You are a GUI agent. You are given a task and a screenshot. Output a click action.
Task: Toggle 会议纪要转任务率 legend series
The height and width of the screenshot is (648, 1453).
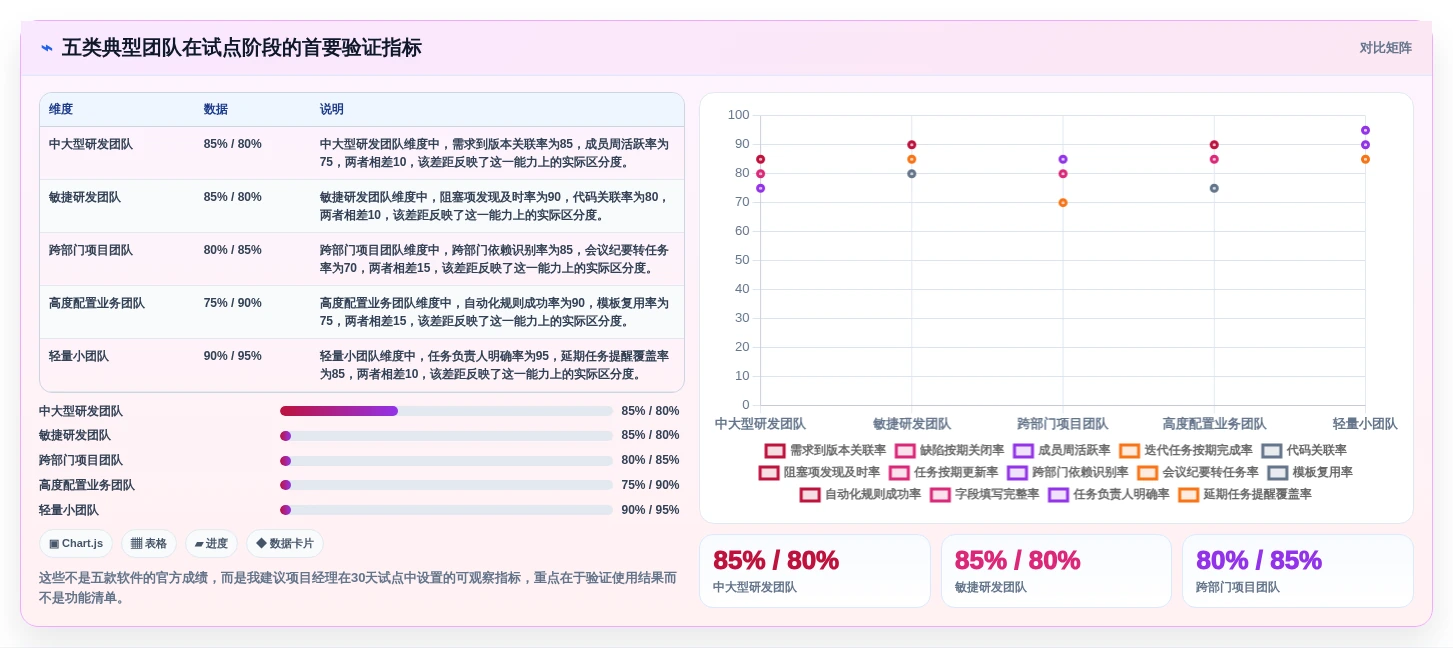point(1197,473)
